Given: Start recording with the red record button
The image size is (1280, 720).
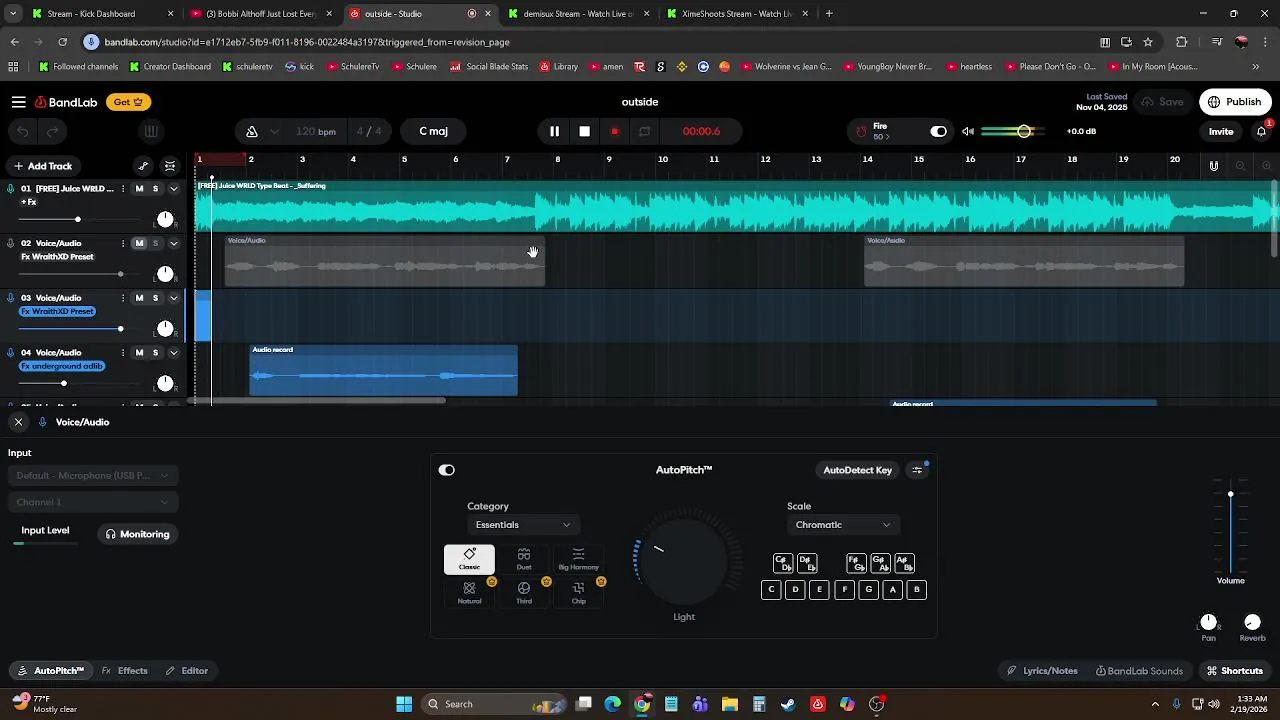Looking at the screenshot, I should point(615,131).
